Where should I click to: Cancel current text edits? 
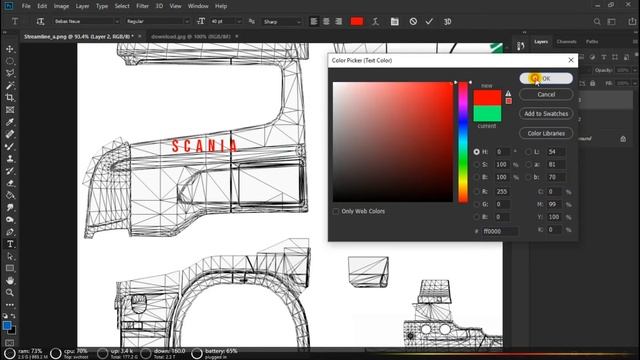click(x=413, y=22)
